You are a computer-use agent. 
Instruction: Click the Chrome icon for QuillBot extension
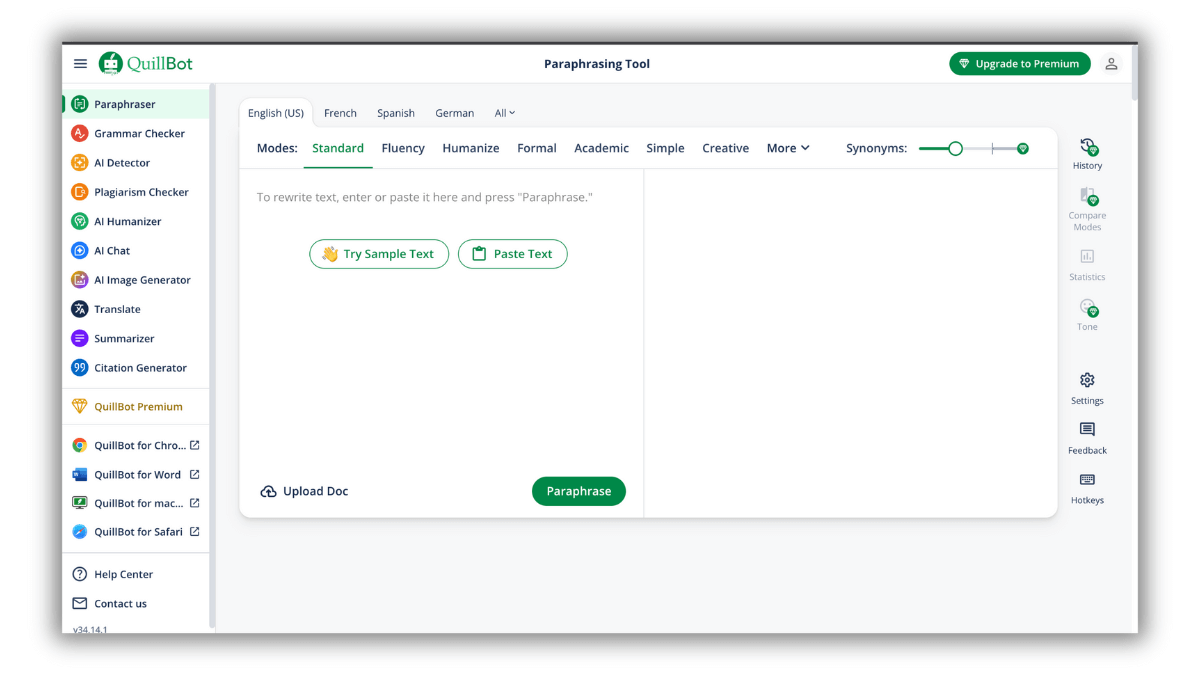(80, 445)
